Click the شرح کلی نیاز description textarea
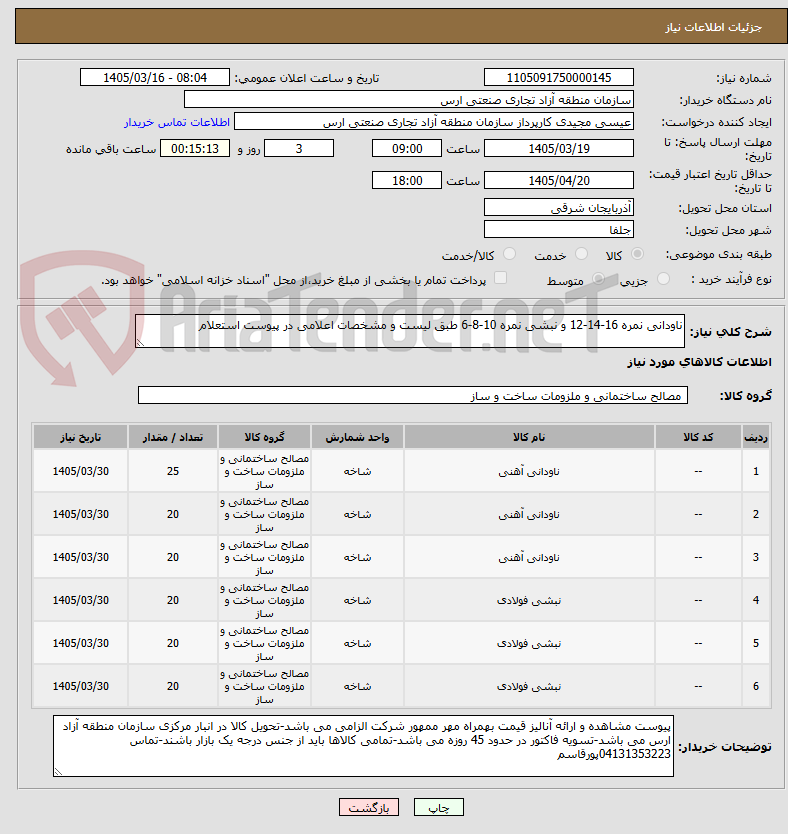Screen dimensions: 788x834 [409, 331]
